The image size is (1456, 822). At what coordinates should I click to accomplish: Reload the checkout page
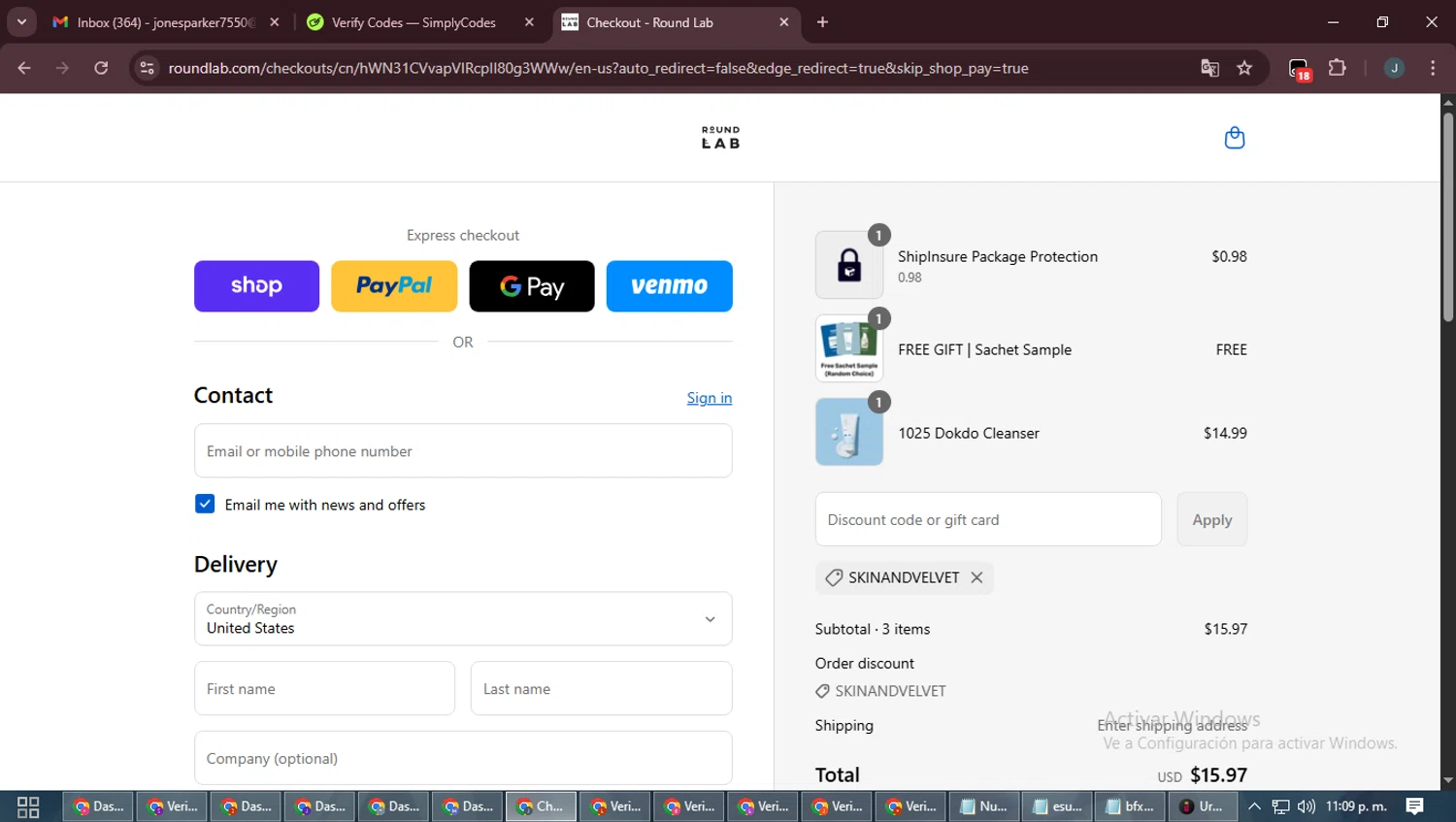point(101,68)
